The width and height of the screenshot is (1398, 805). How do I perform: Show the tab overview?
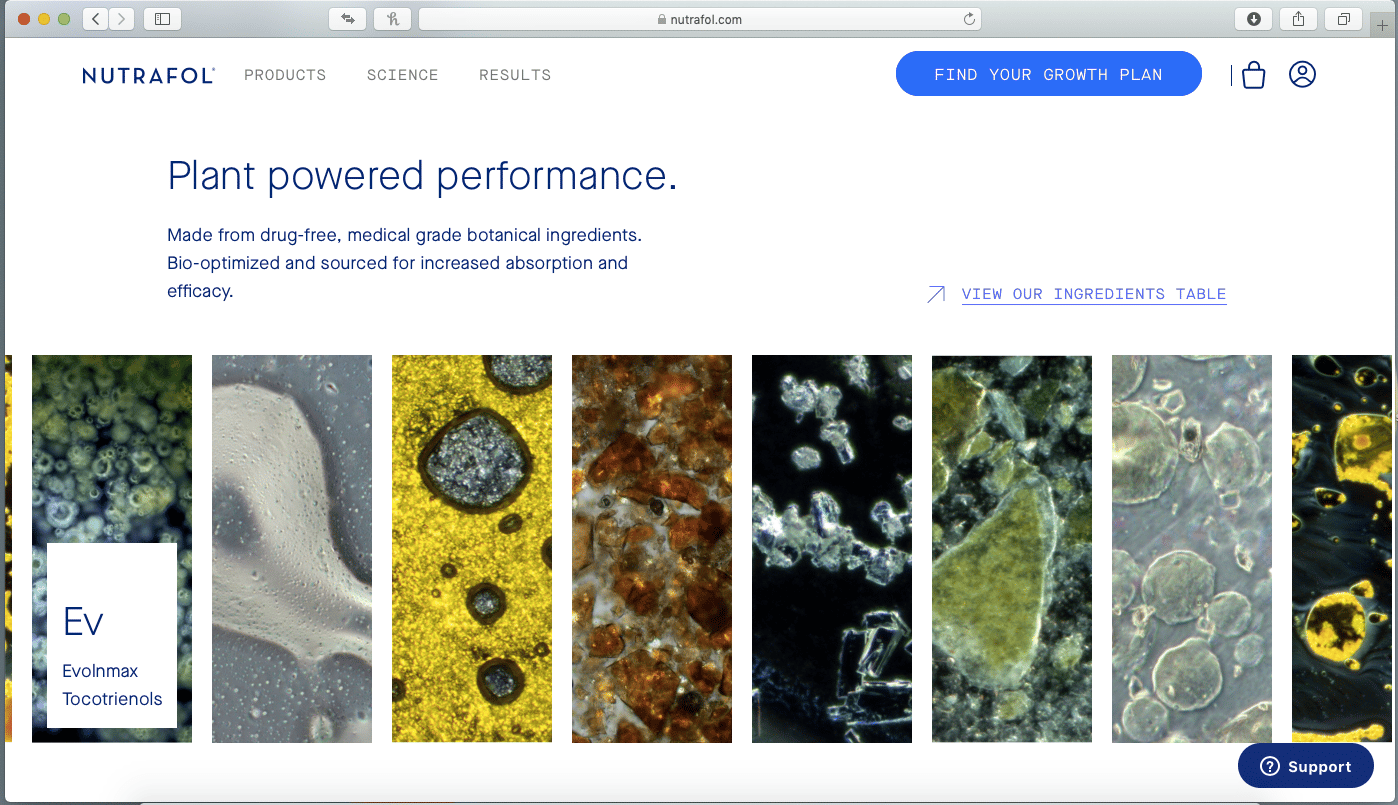pyautogui.click(x=1343, y=19)
